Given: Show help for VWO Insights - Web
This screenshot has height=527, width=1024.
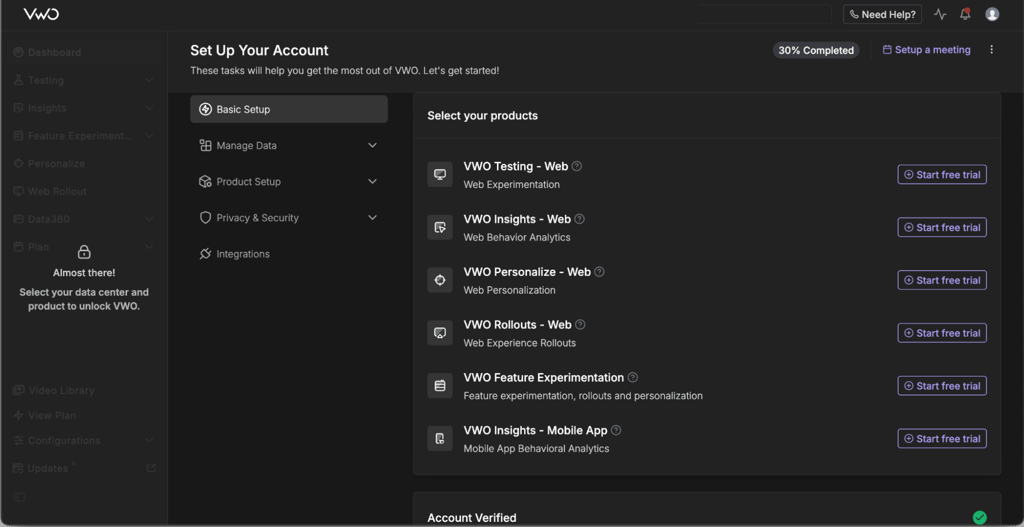Looking at the screenshot, I should click(579, 219).
